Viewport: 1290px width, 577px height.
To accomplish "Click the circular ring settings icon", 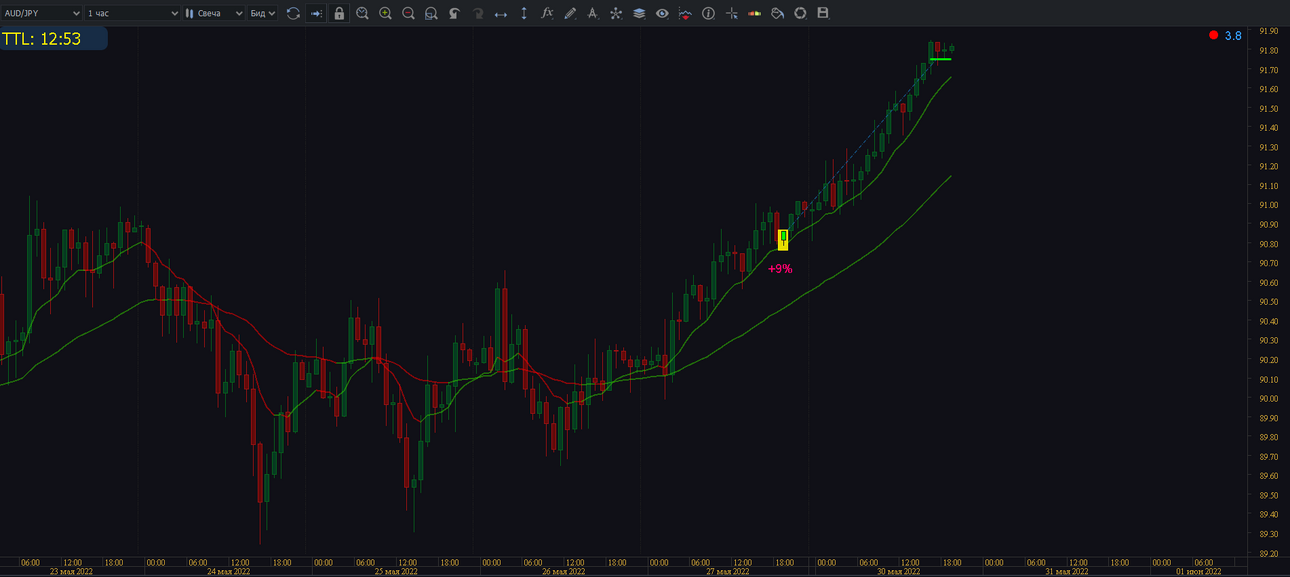I will (x=800, y=13).
